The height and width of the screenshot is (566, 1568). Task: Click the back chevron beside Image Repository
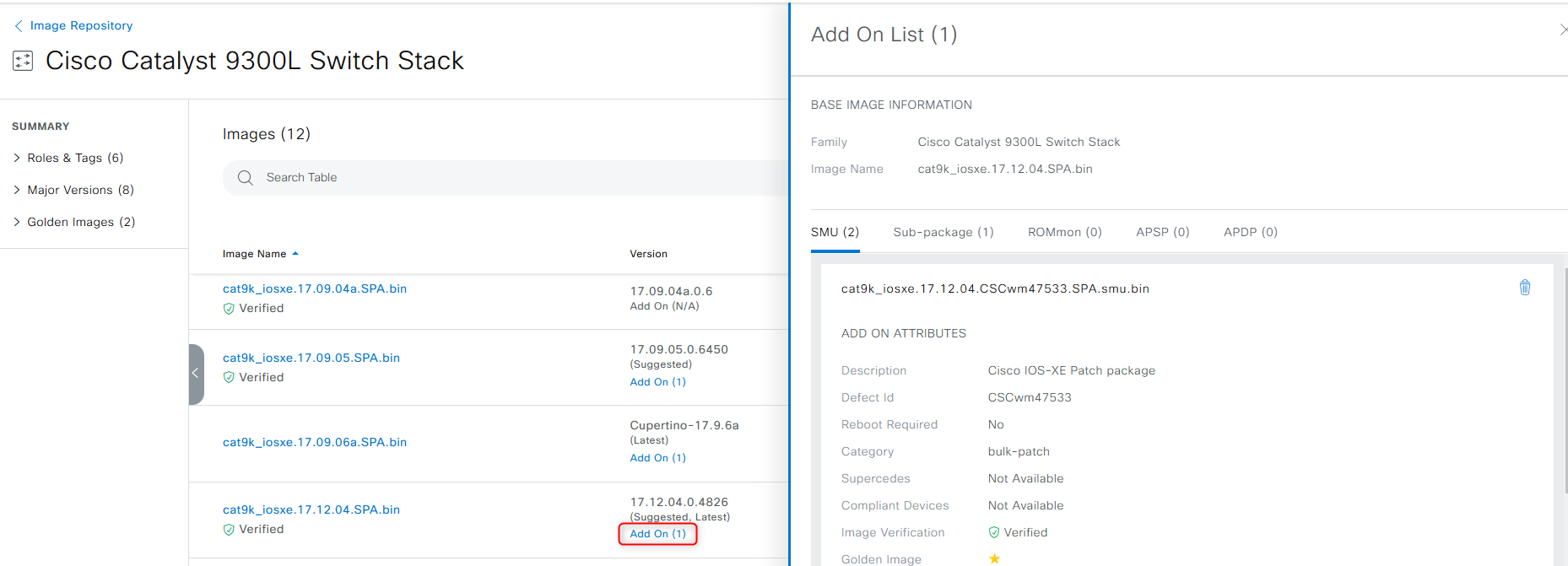click(x=19, y=26)
